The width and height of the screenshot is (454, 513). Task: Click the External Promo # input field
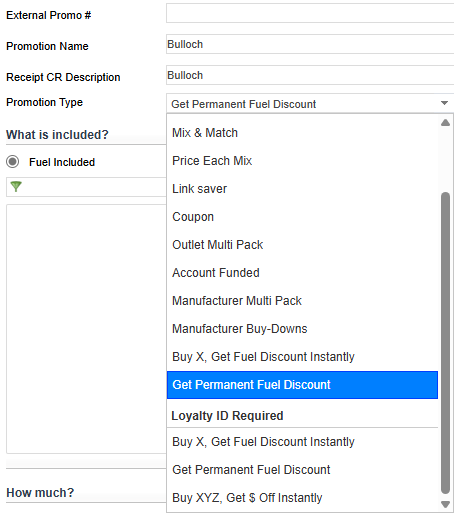click(x=310, y=13)
